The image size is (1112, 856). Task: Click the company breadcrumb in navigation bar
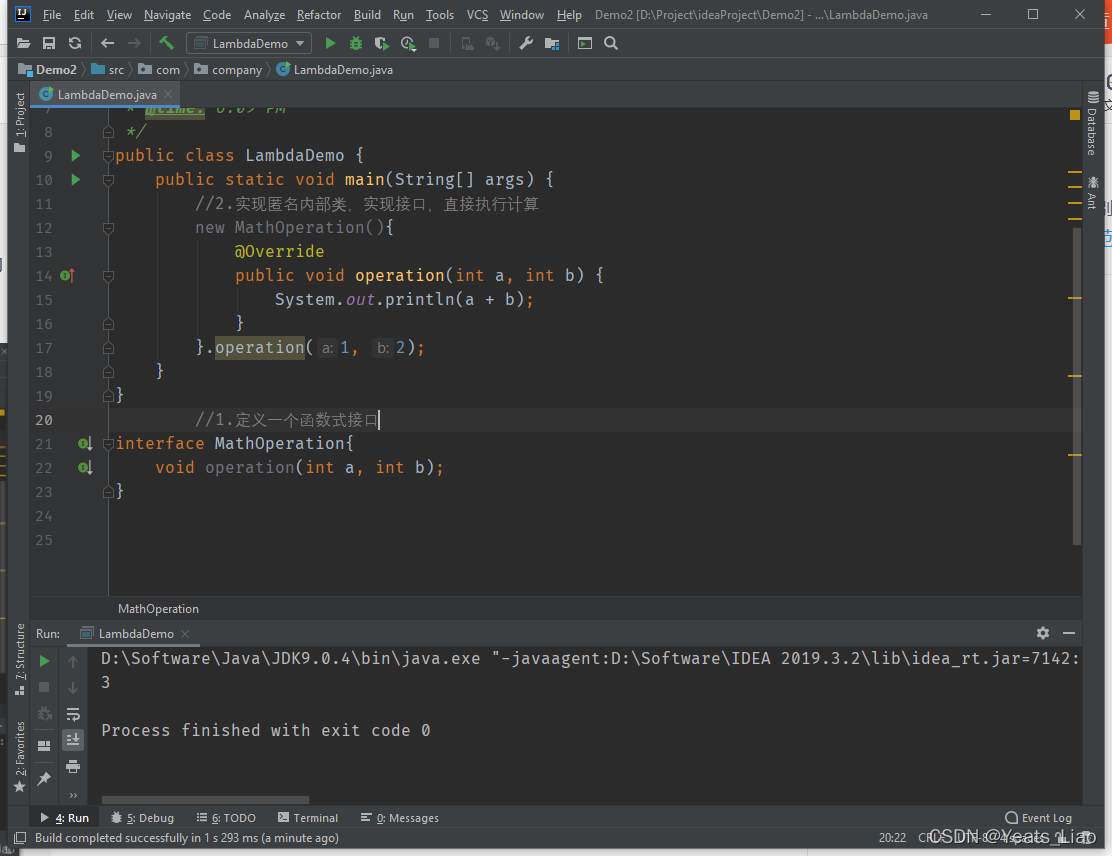pos(228,70)
